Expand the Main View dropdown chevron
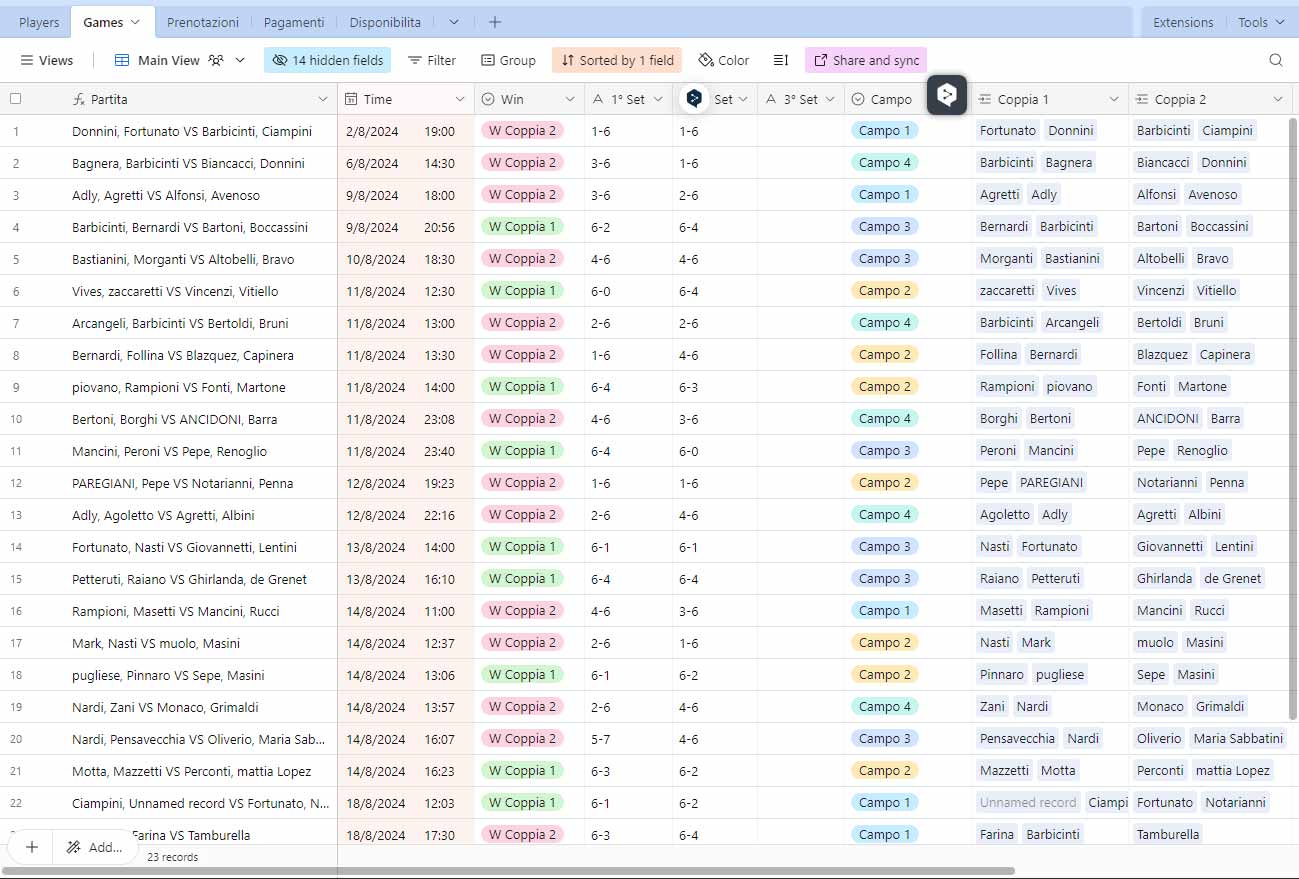This screenshot has width=1299, height=879. (x=240, y=60)
